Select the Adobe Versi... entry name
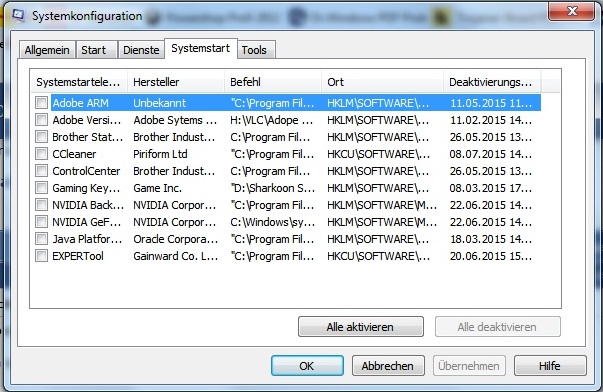Screen dimensions: 603x392 point(87,120)
